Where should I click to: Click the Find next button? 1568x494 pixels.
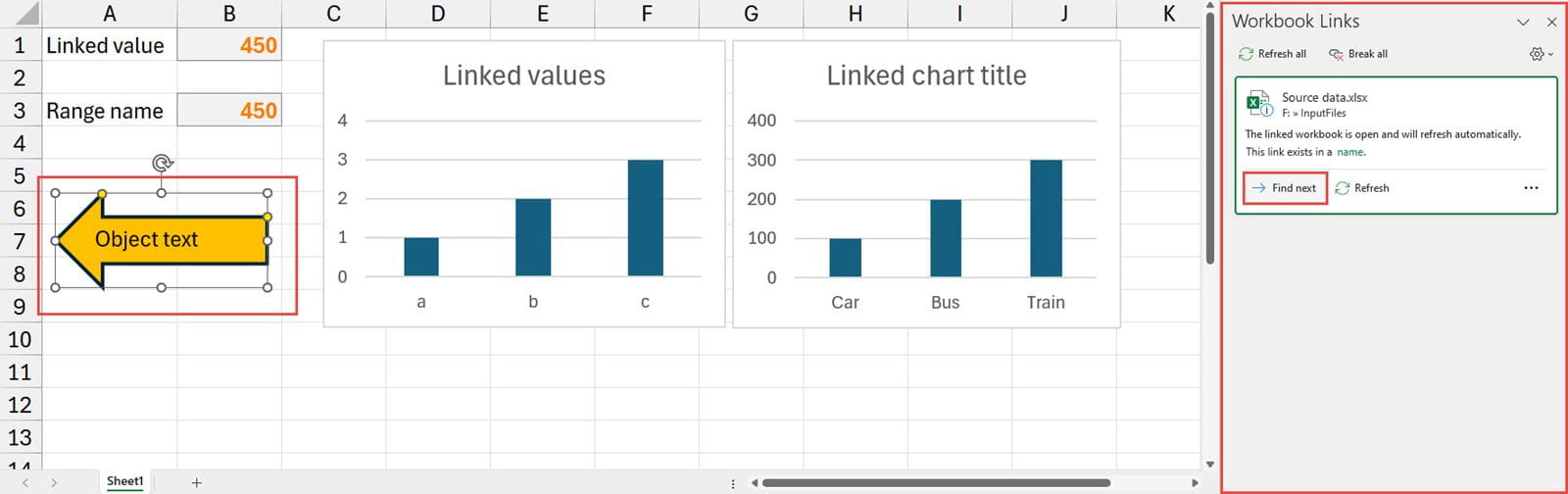click(x=1285, y=188)
